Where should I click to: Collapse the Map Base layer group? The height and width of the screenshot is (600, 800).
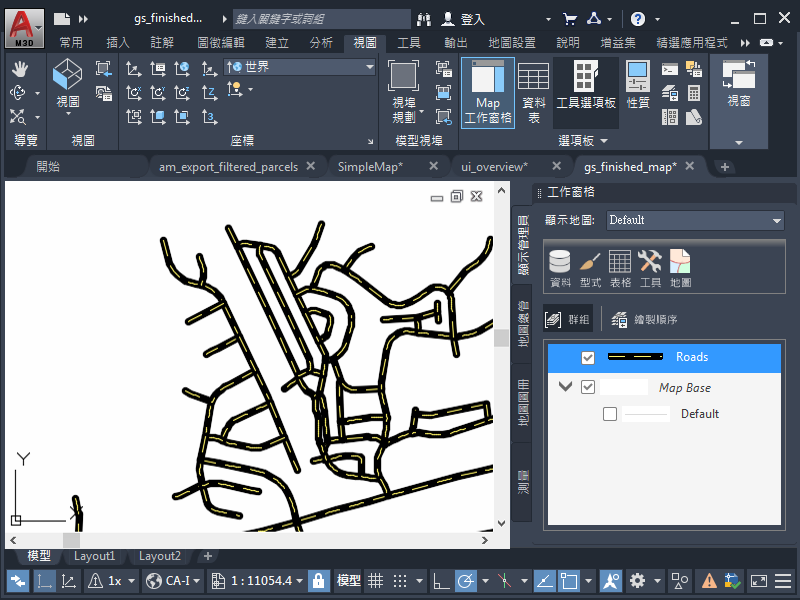pyautogui.click(x=566, y=387)
